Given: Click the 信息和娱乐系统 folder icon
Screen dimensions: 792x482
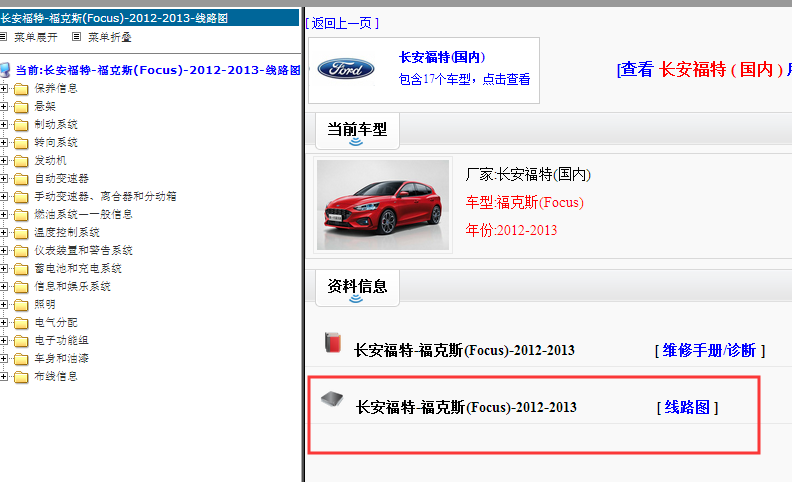Looking at the screenshot, I should [21, 287].
